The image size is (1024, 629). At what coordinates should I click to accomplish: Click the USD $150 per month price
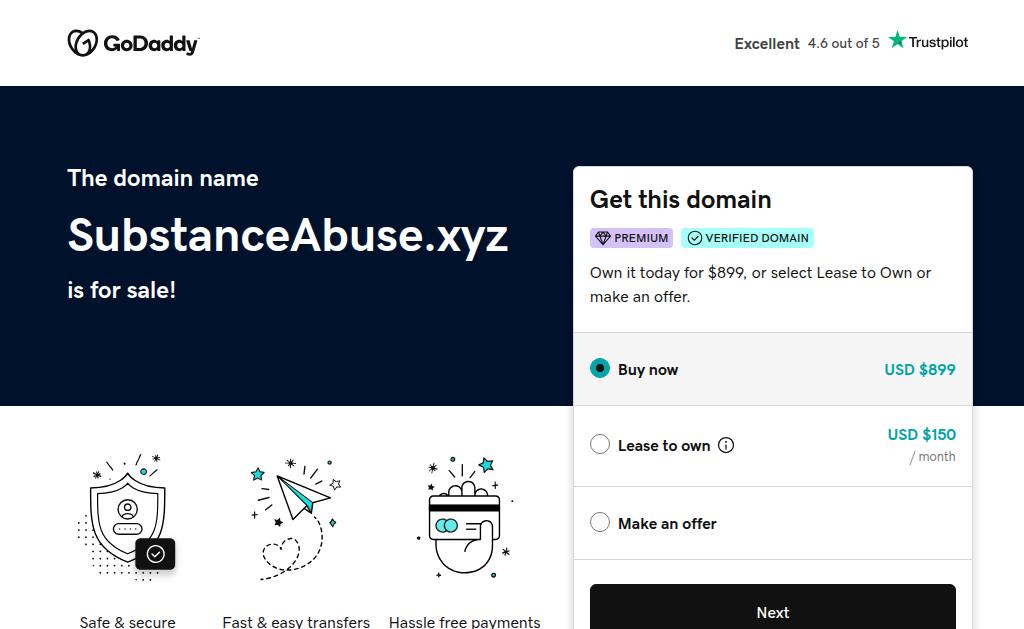(921, 435)
